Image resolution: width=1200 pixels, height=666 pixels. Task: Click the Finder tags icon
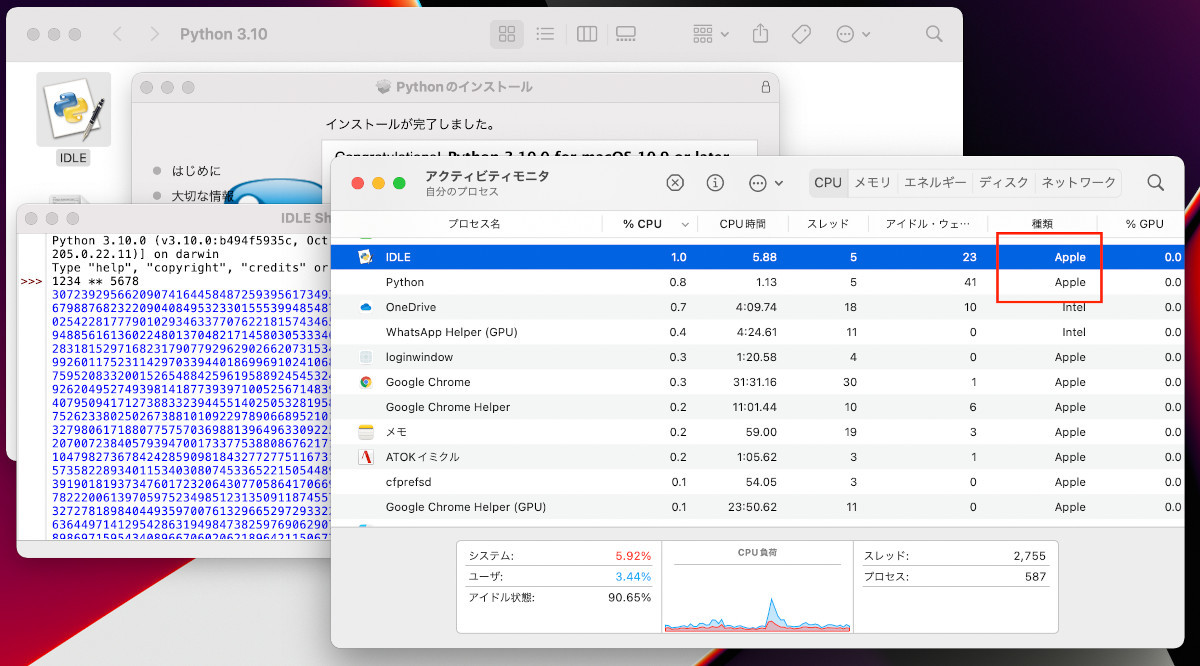(x=801, y=34)
